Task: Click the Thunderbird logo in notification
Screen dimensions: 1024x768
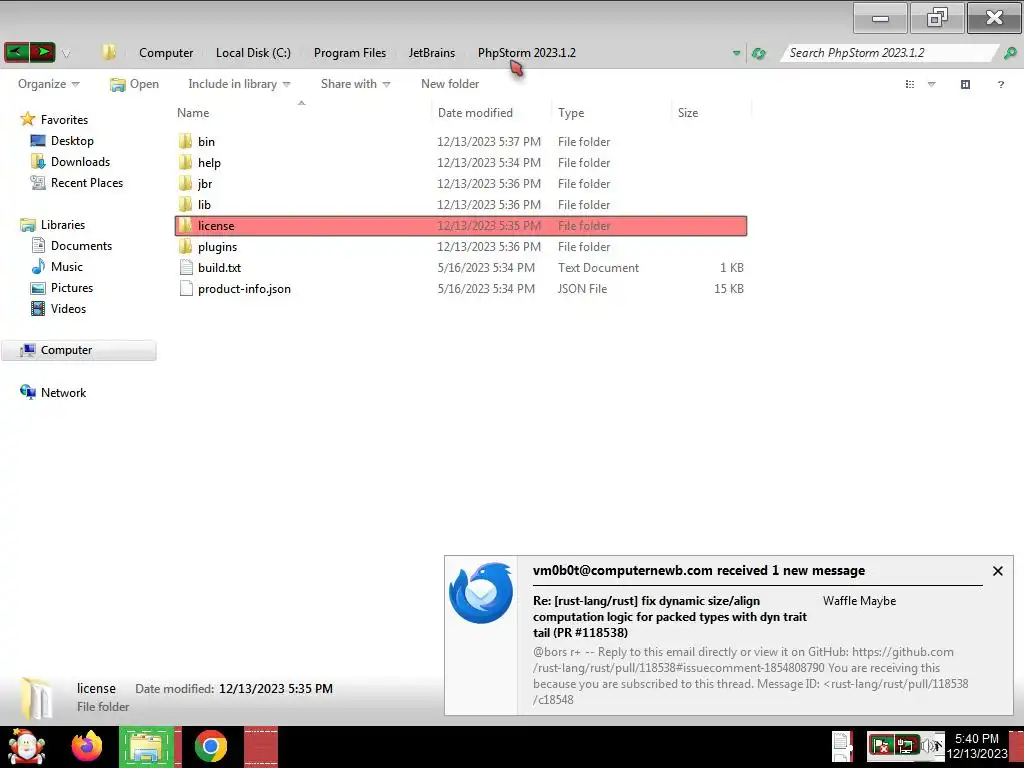Action: click(481, 593)
